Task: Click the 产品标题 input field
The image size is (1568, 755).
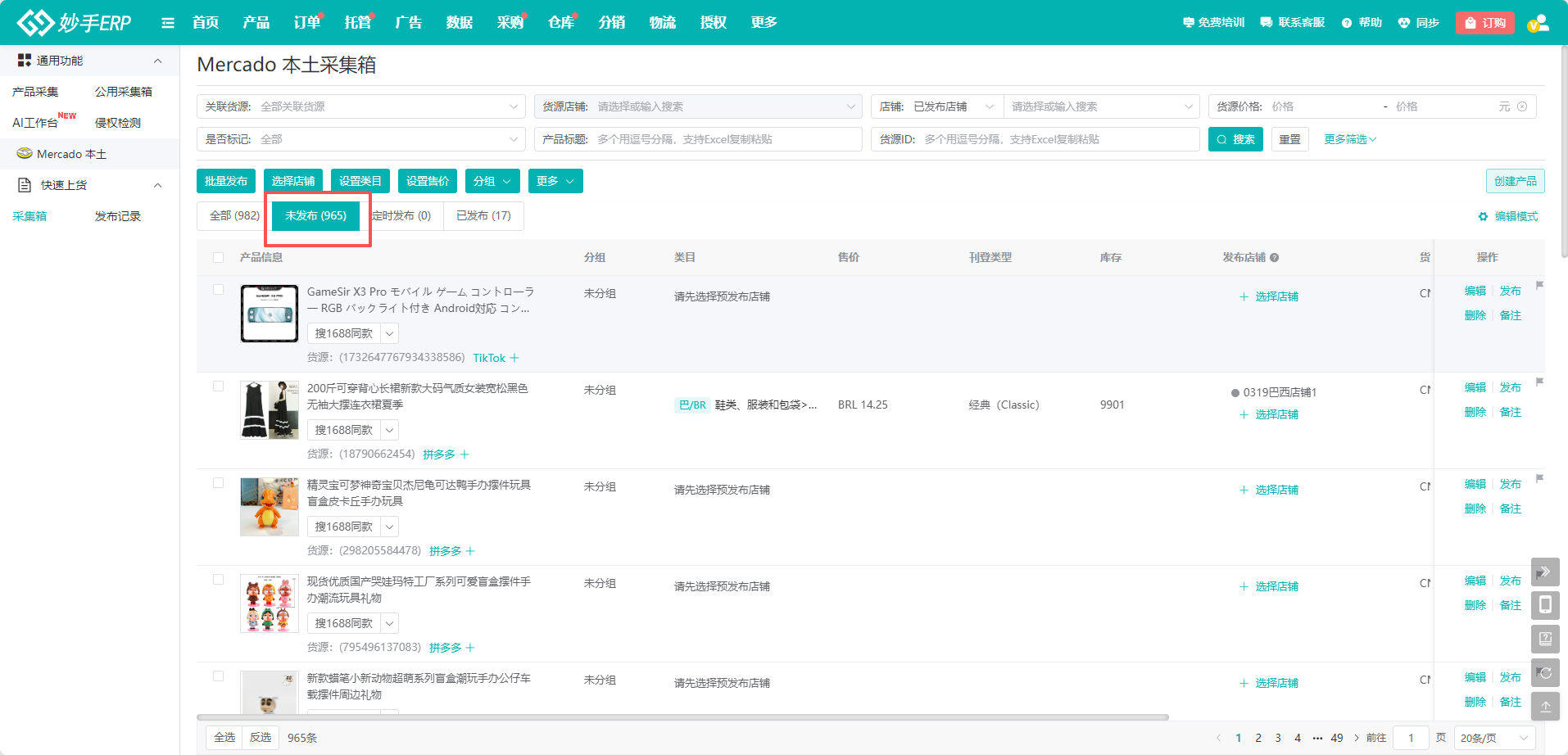Action: click(x=725, y=139)
